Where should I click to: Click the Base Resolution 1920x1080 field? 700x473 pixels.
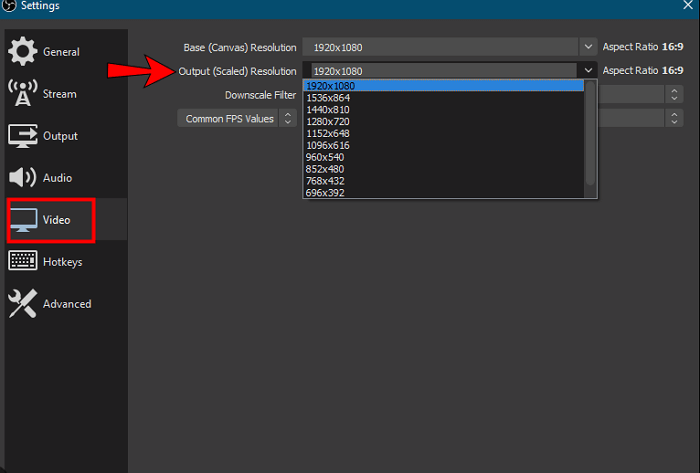[440, 46]
